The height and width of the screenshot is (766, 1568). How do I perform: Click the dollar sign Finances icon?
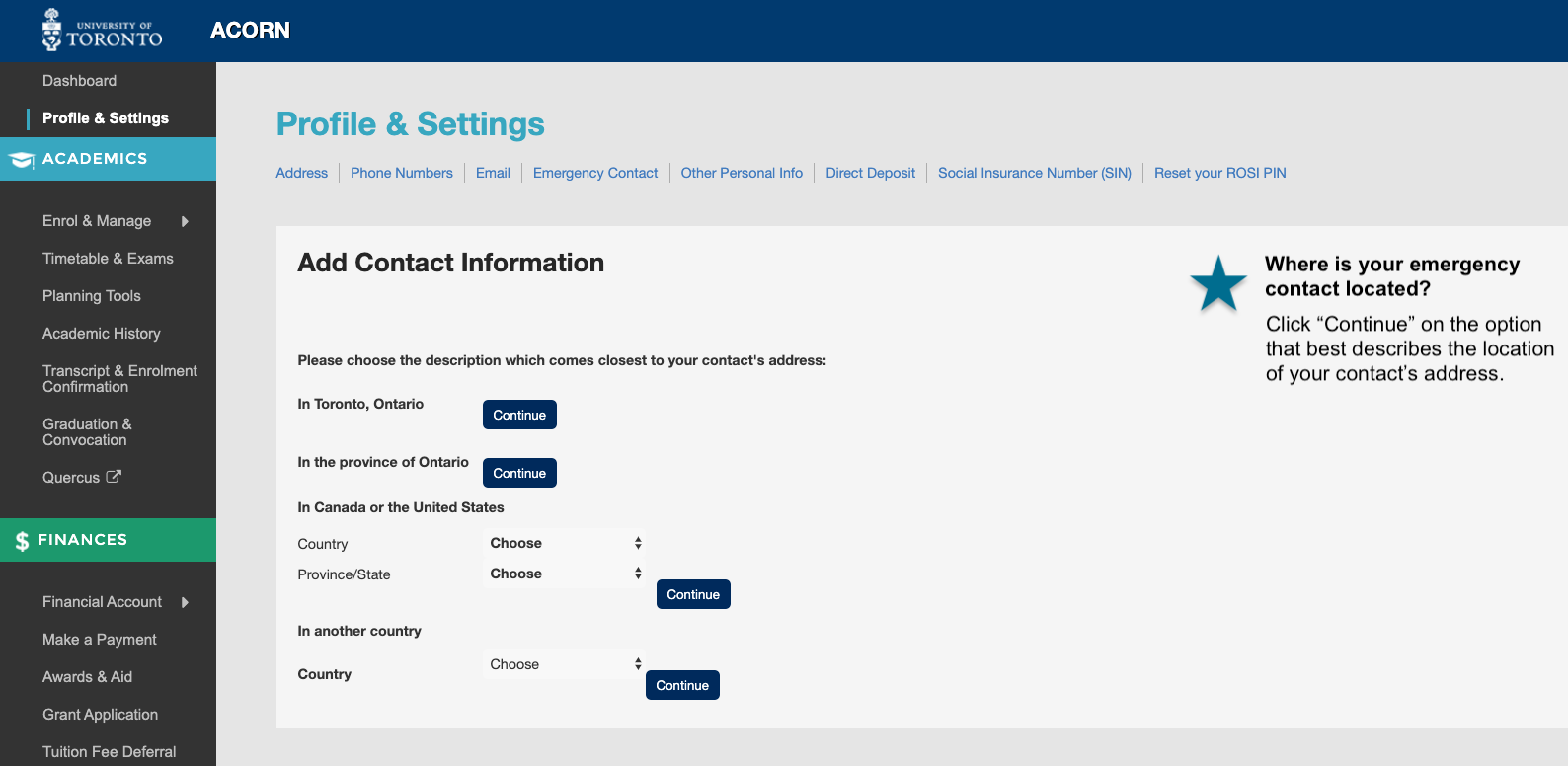coord(22,541)
